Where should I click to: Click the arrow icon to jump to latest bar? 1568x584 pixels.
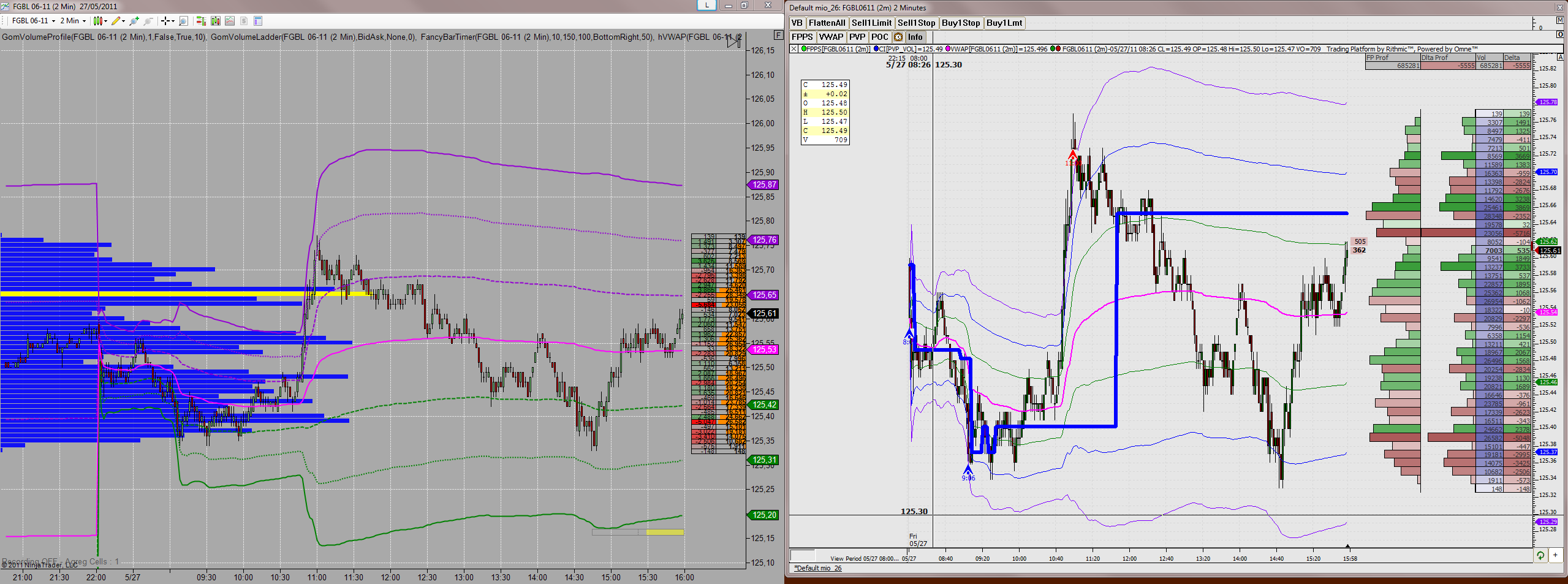734,42
